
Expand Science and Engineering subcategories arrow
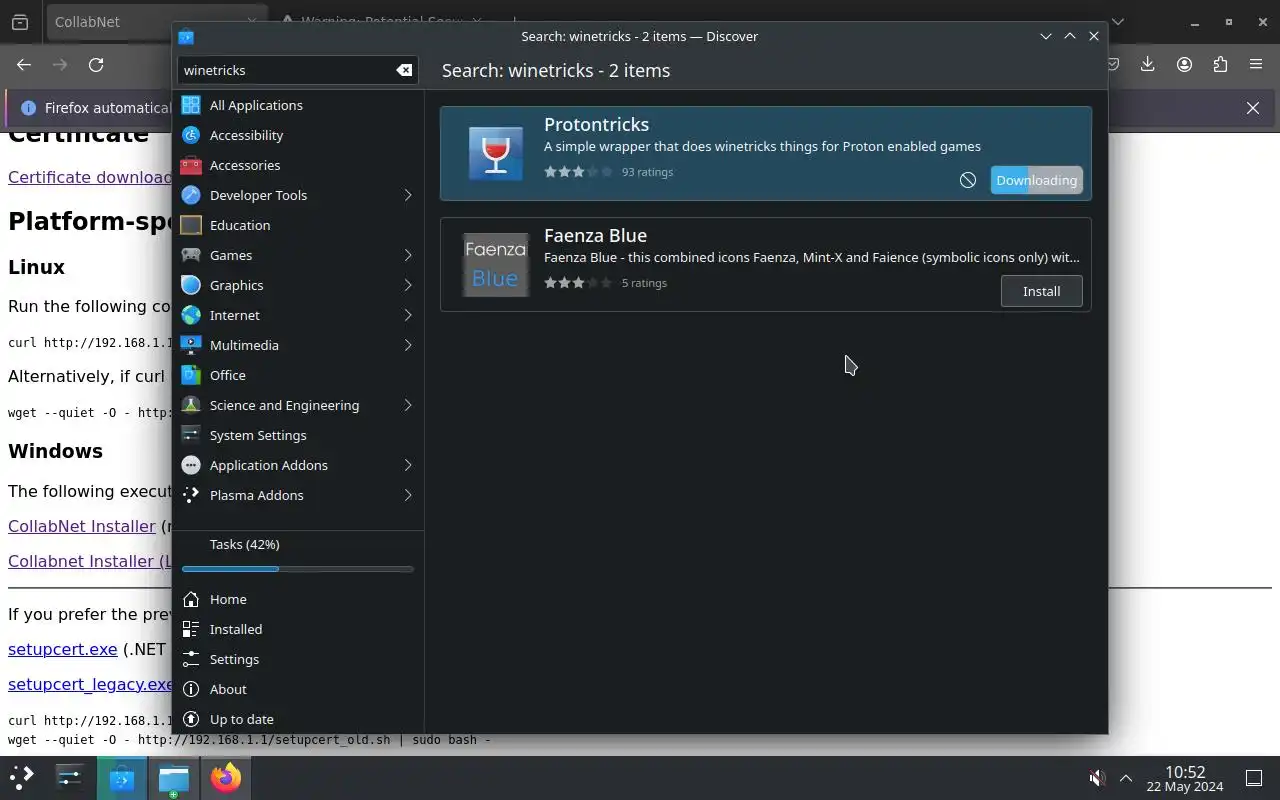(408, 405)
